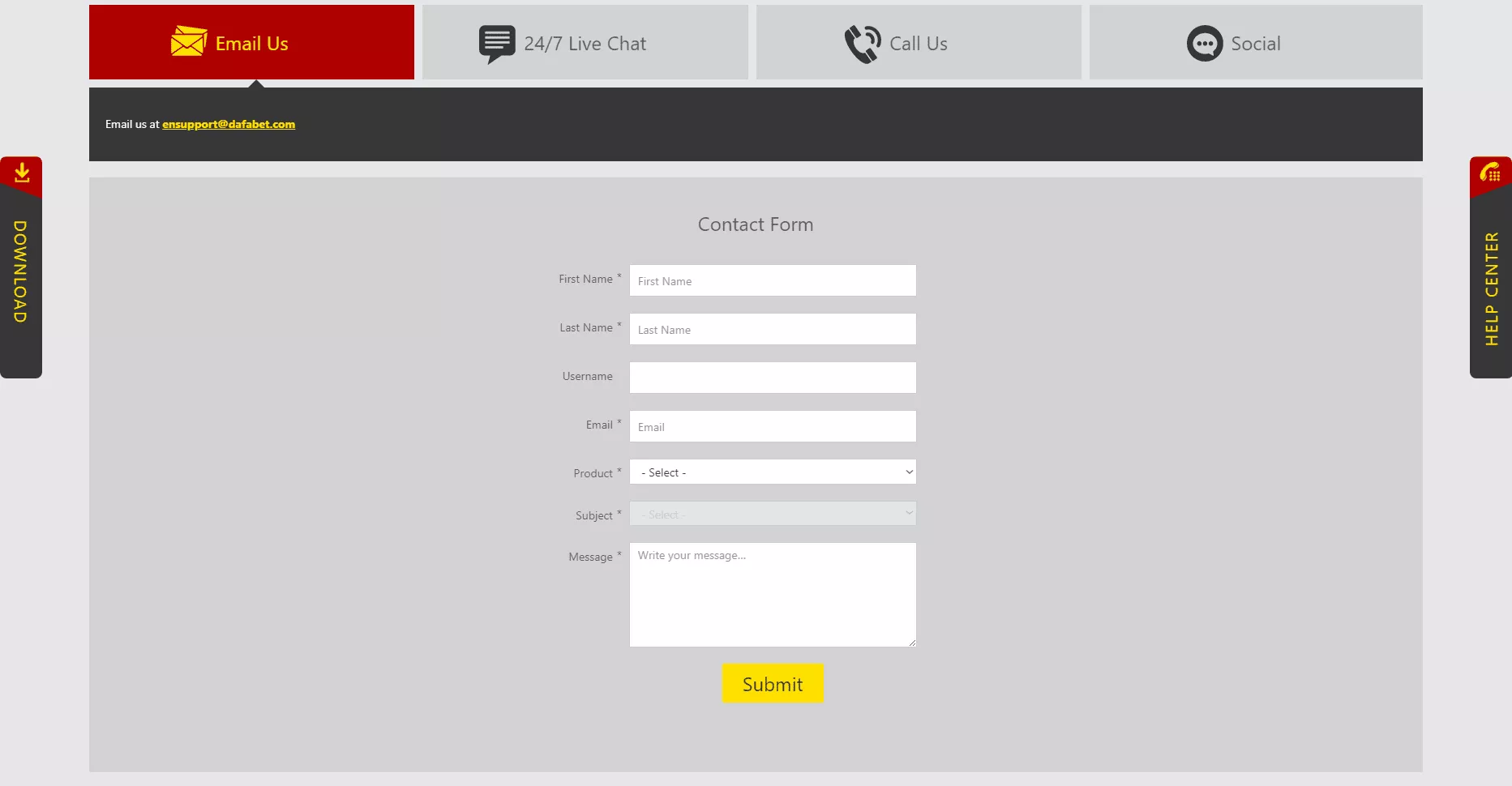
Task: Switch to the 24/7 Live Chat tab label
Action: pos(585,44)
